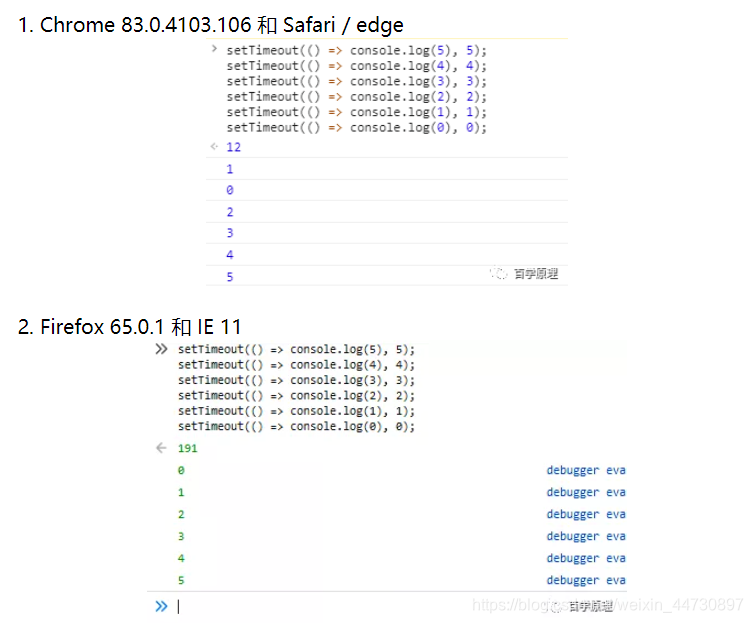The height and width of the screenshot is (623, 753).
Task: Select the heading 'Firefox 65.0.1 和 IE 11'
Action: click(129, 327)
